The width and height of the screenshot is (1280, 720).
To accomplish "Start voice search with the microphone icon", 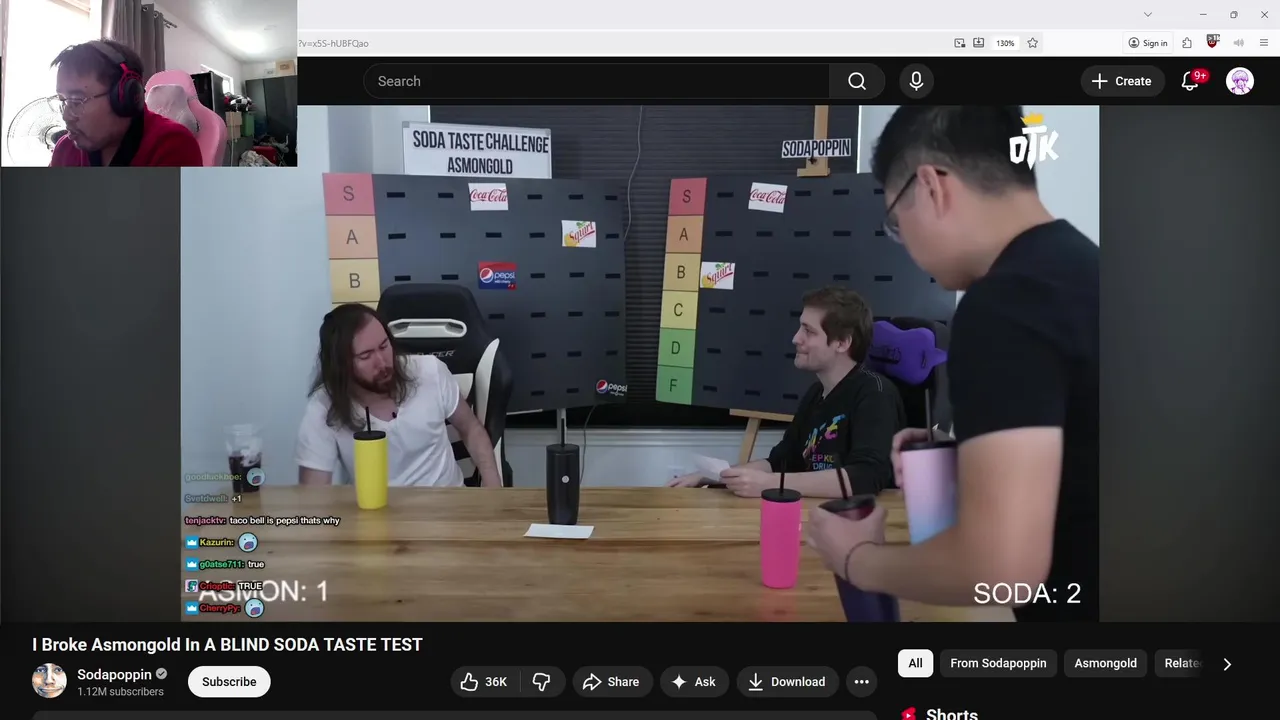I will 916,81.
